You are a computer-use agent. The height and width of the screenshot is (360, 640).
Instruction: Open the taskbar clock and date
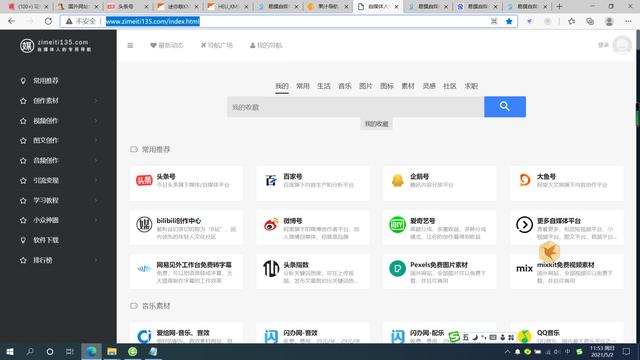[602, 351]
